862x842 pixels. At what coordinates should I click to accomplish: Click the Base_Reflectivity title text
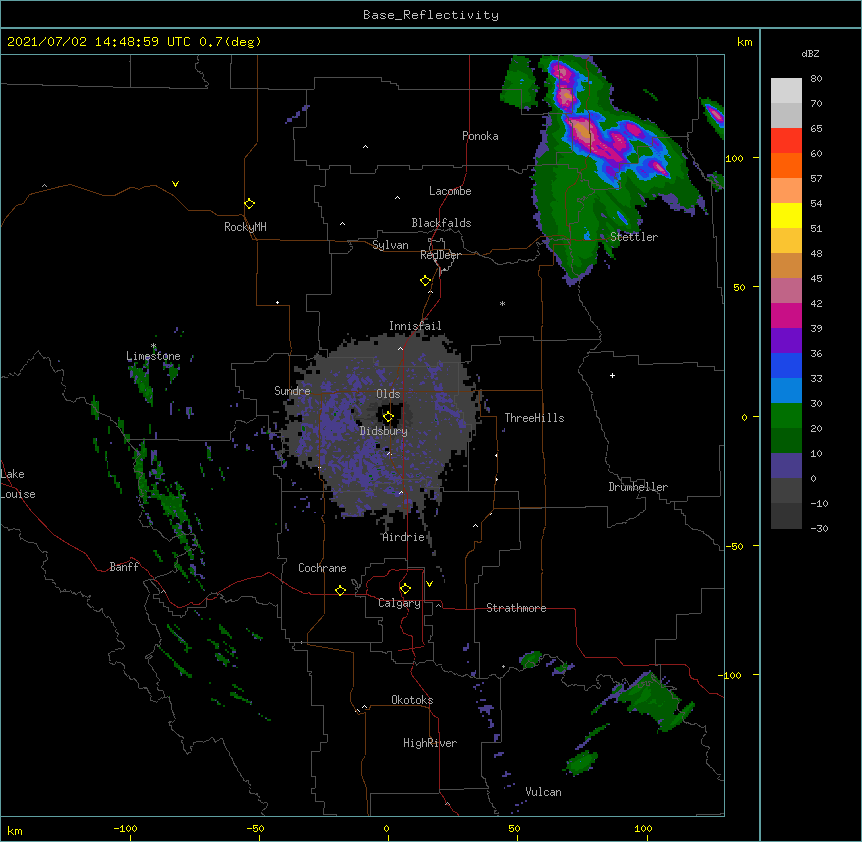click(x=431, y=15)
